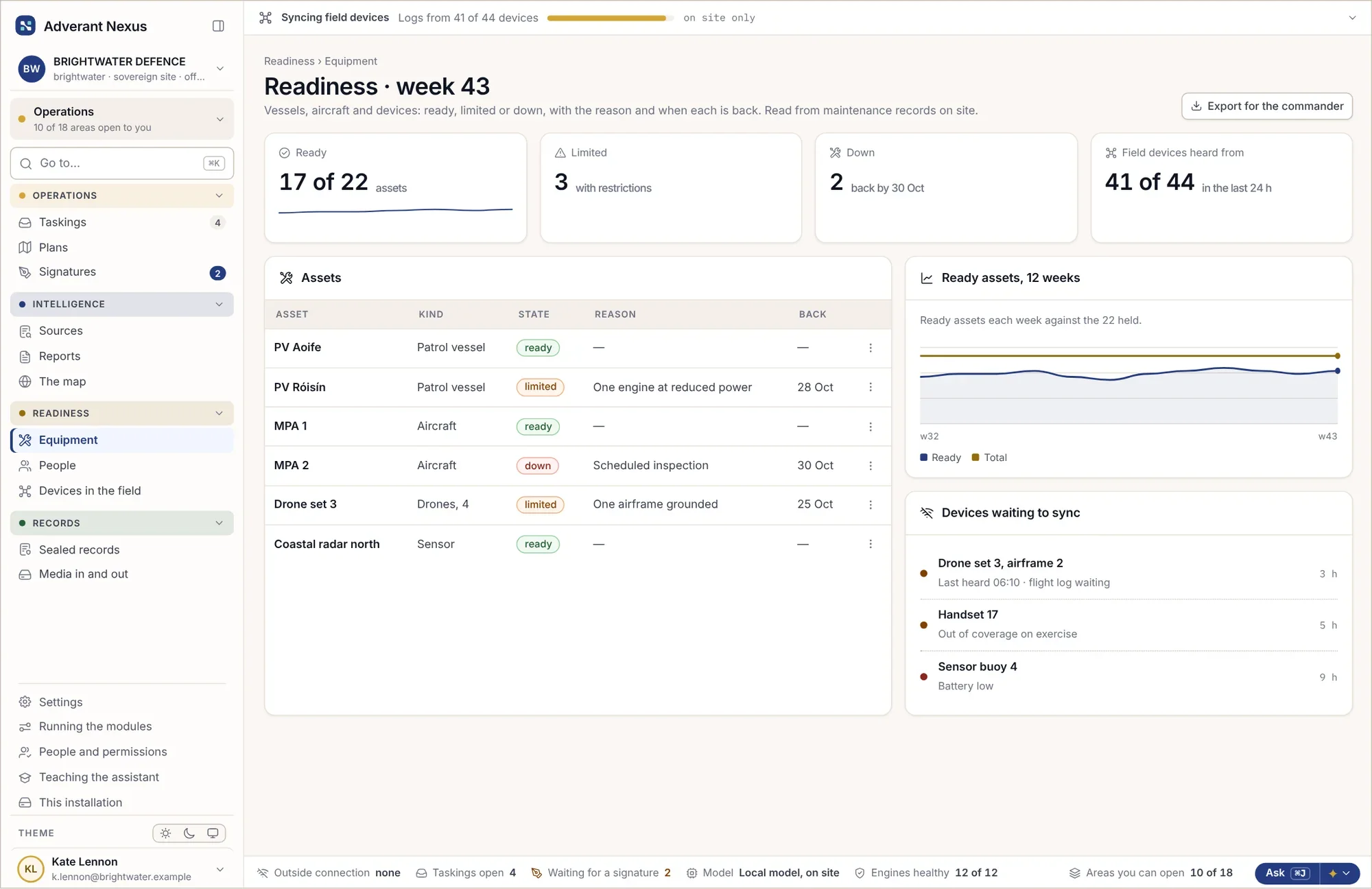Click the Readiness breadcrumb link
This screenshot has height=889, width=1372.
[x=289, y=61]
